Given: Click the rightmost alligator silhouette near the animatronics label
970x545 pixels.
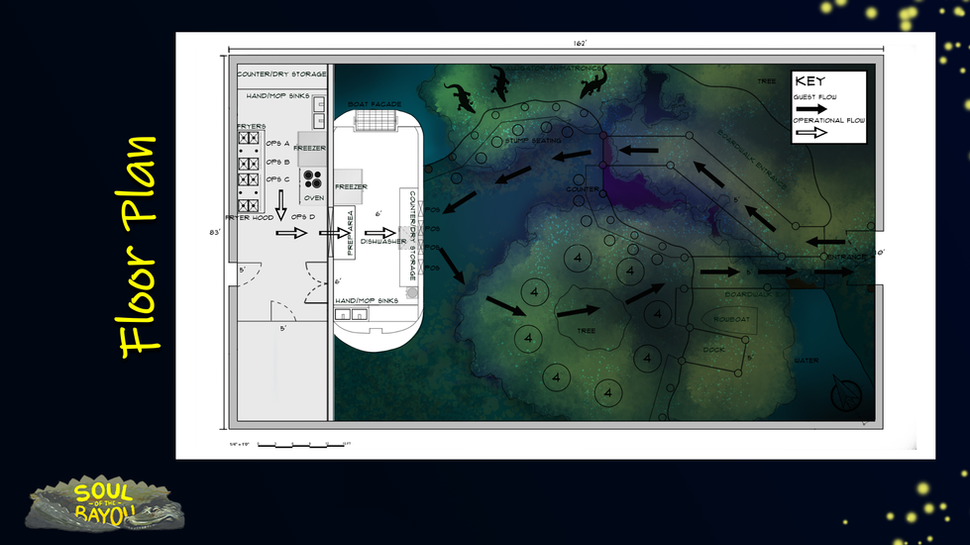Looking at the screenshot, I should (x=594, y=82).
